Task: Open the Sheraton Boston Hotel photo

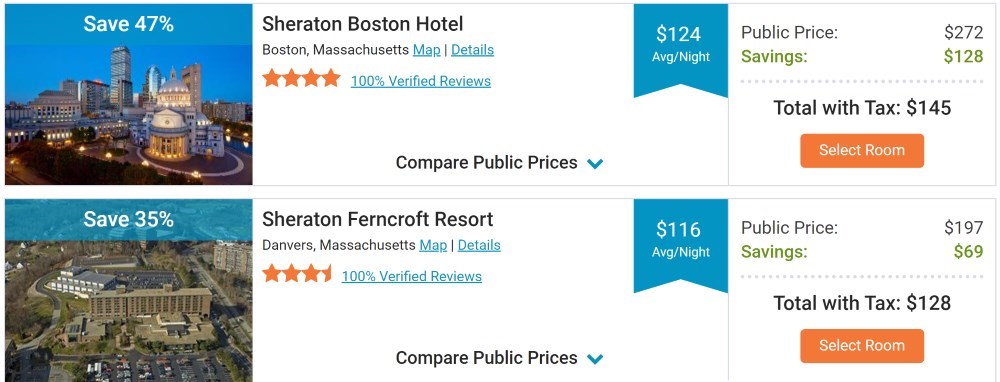Action: (x=128, y=115)
